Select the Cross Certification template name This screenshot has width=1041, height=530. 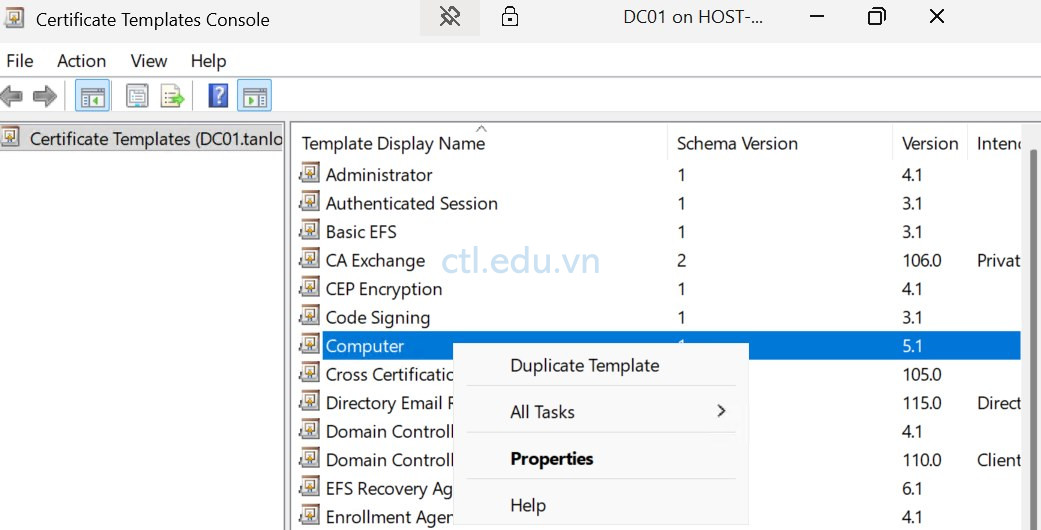point(390,375)
